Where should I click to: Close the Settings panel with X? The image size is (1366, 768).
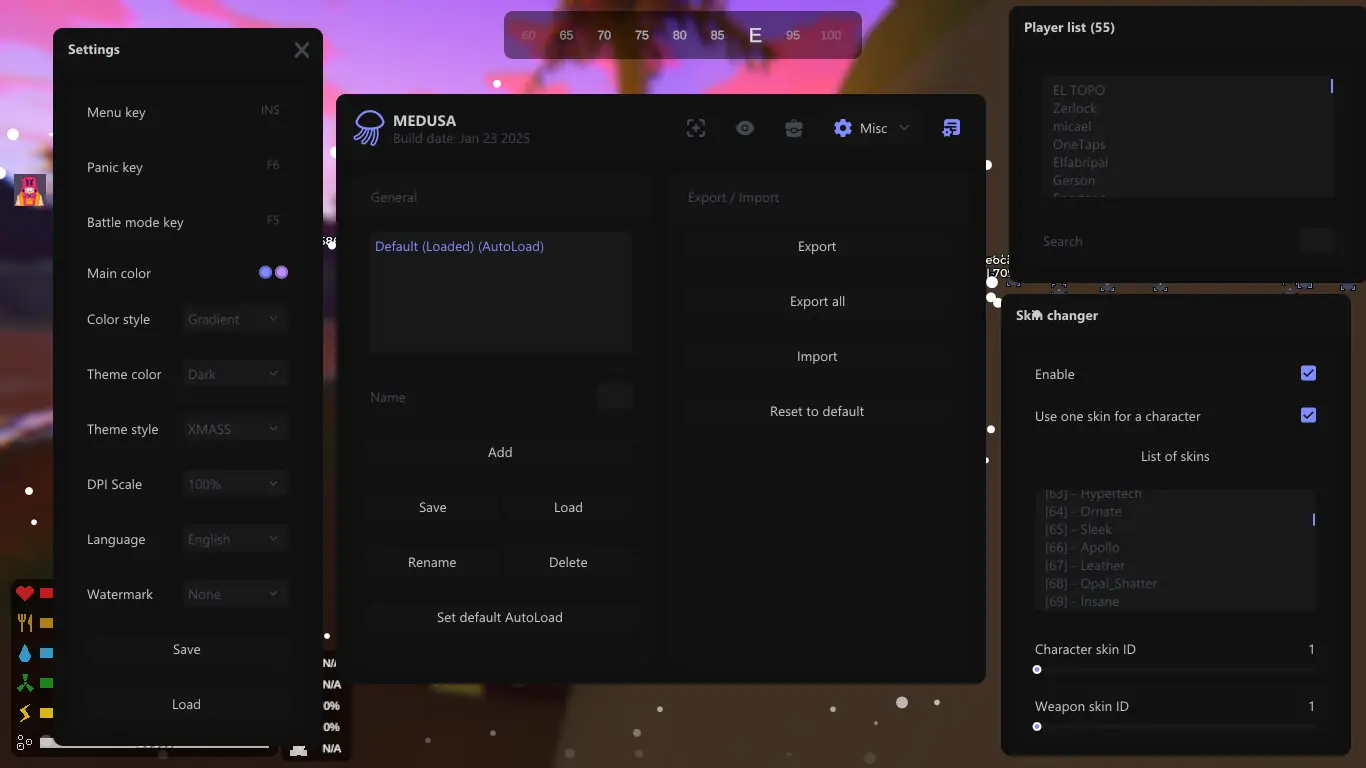tap(301, 50)
